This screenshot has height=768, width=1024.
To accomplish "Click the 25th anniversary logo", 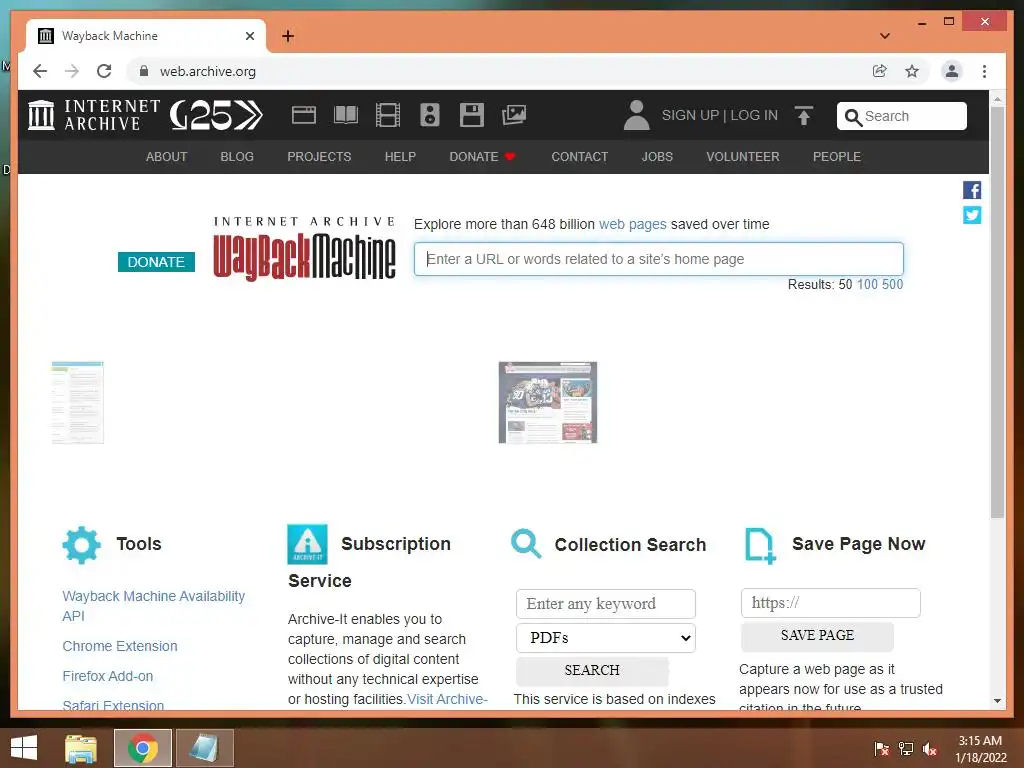I will click(216, 115).
